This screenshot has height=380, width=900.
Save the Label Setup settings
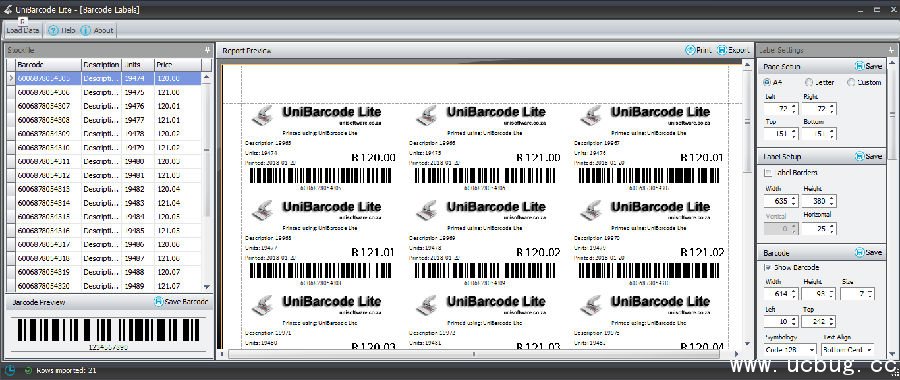click(x=868, y=156)
